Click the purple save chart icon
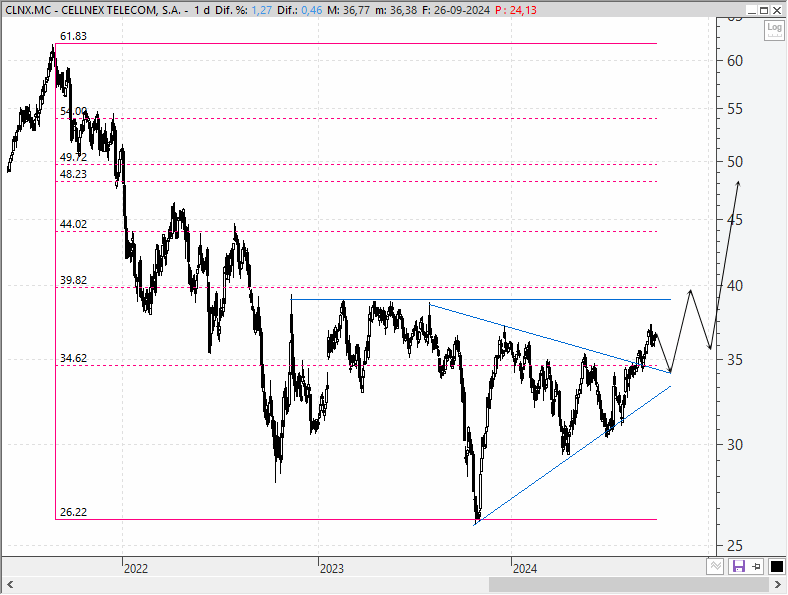The width and height of the screenshot is (788, 595). [x=738, y=567]
